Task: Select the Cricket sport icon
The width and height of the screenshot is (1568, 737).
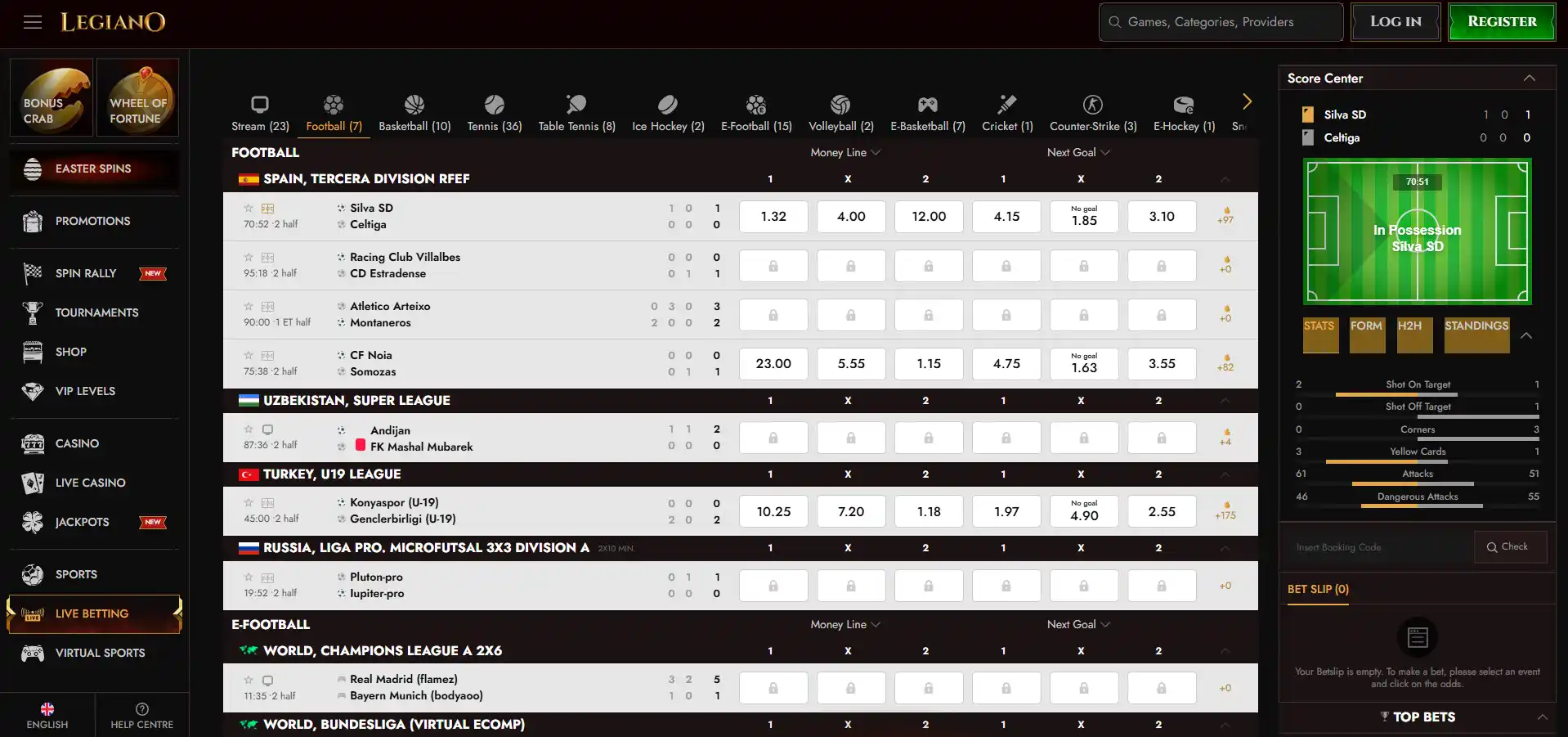Action: [x=1007, y=105]
